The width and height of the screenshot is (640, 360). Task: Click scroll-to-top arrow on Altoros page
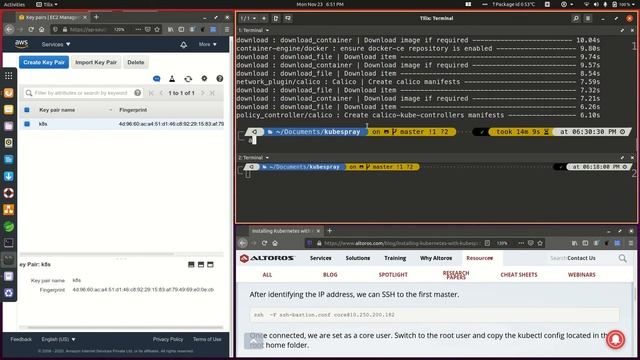point(253,341)
